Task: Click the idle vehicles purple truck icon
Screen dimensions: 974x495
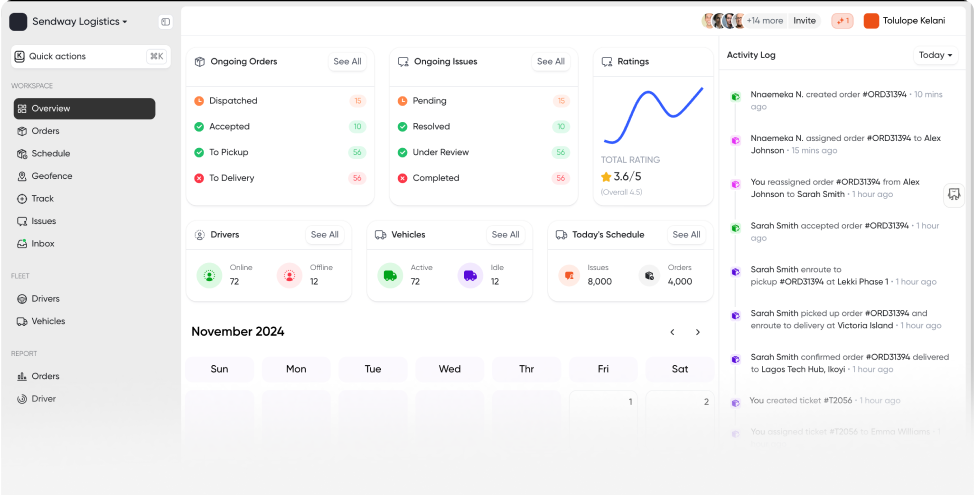Action: coord(470,275)
